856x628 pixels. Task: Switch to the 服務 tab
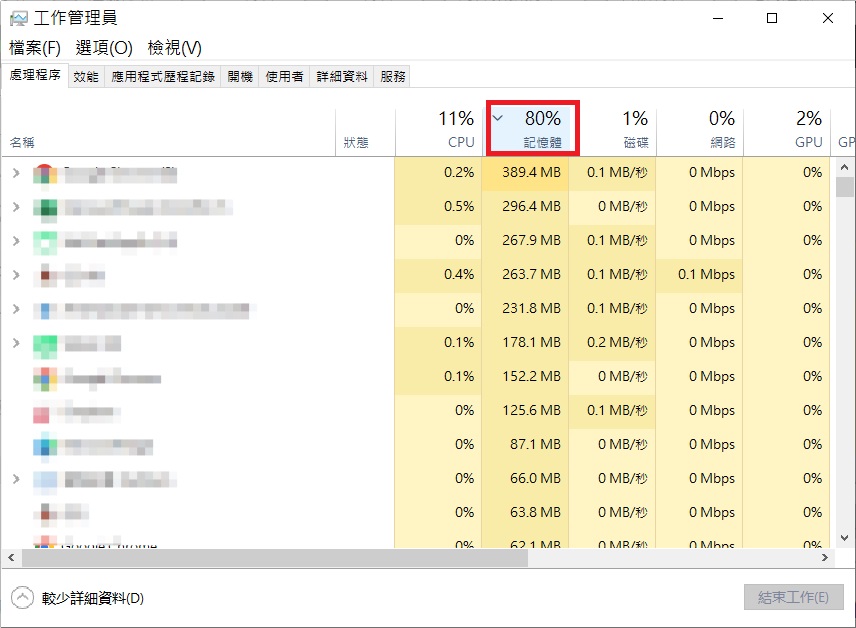click(x=393, y=76)
